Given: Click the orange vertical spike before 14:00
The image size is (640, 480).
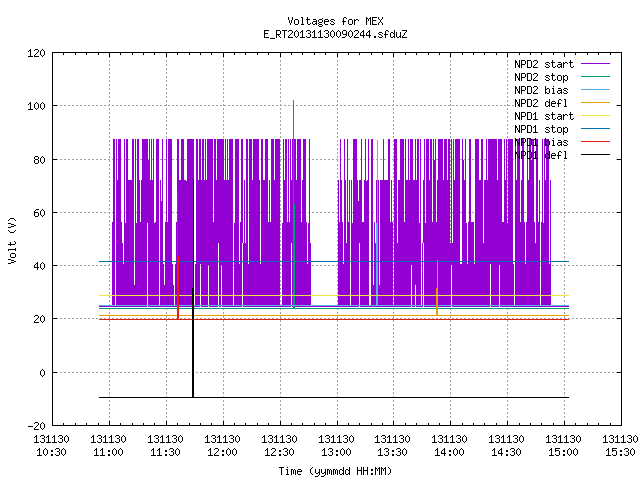Looking at the screenshot, I should (x=437, y=286).
